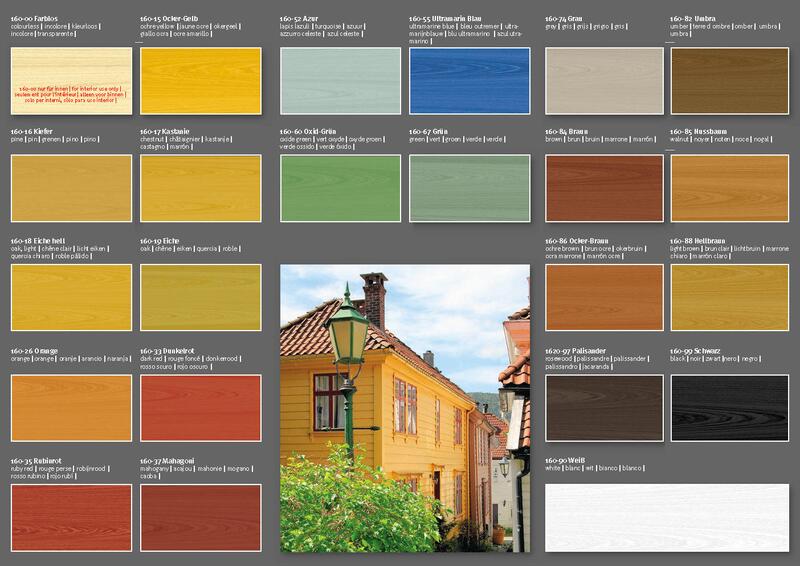
Task: Select the 160-84 Braun brown swatch
Action: pyautogui.click(x=604, y=188)
